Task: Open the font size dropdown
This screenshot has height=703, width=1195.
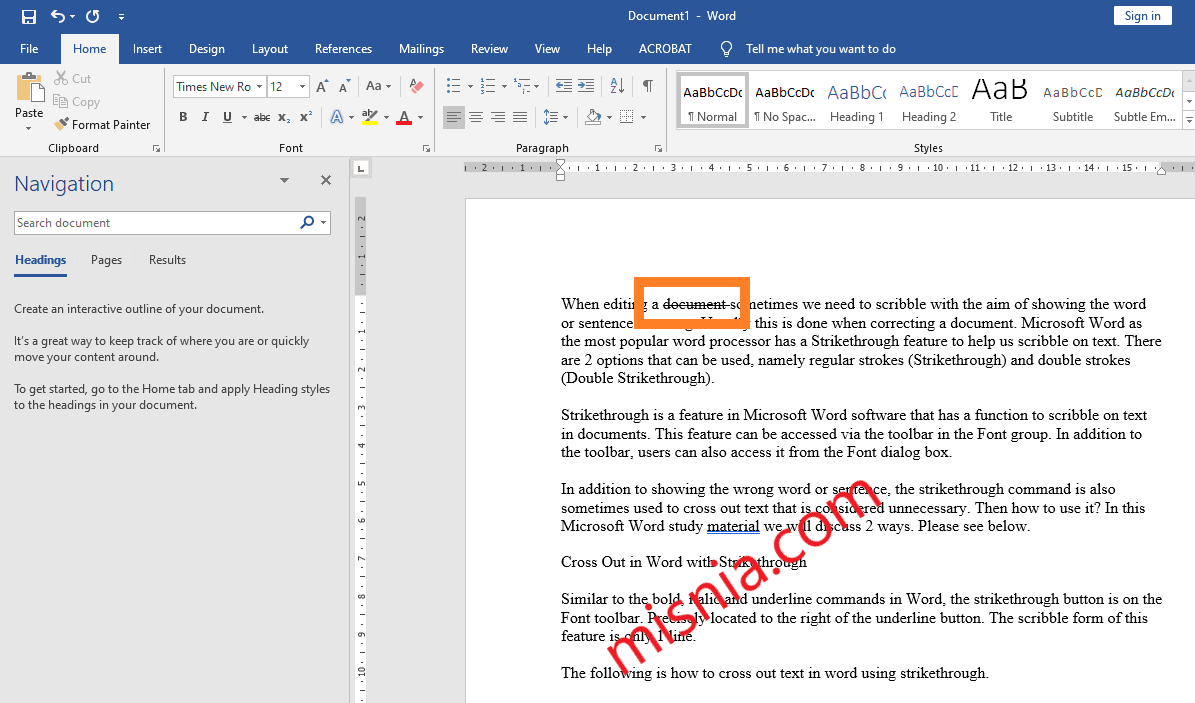Action: (x=302, y=86)
